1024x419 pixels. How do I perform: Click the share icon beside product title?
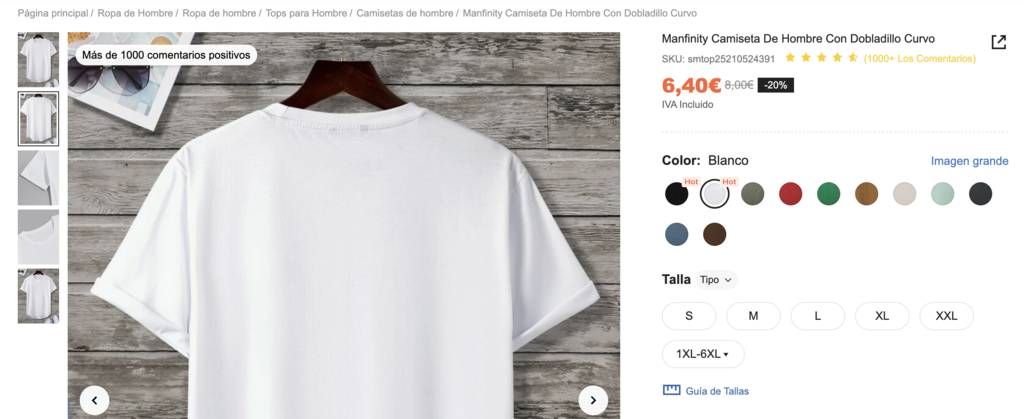(998, 42)
